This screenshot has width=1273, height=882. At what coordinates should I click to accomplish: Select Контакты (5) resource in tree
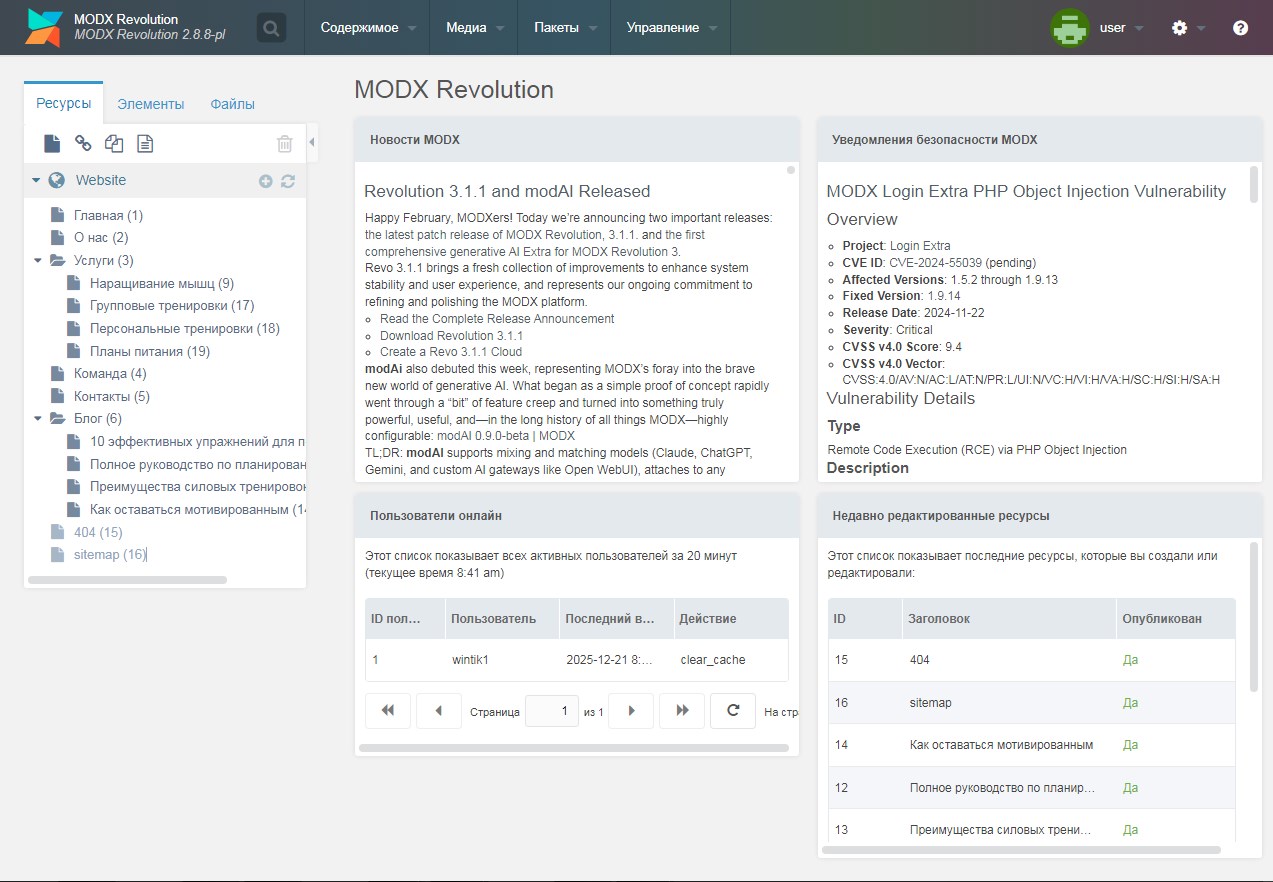(111, 396)
